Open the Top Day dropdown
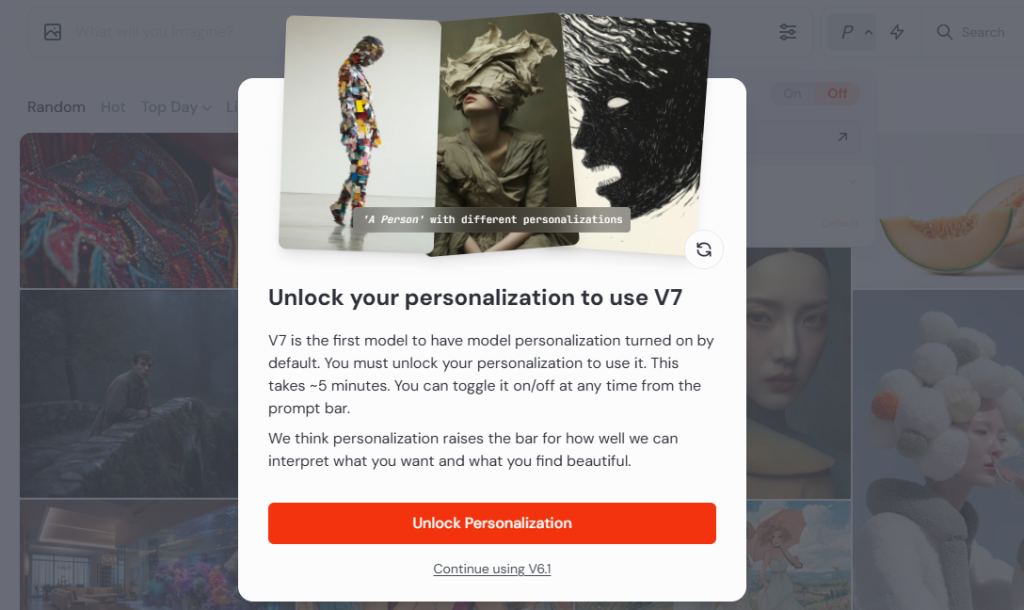1024x610 pixels. coord(176,107)
